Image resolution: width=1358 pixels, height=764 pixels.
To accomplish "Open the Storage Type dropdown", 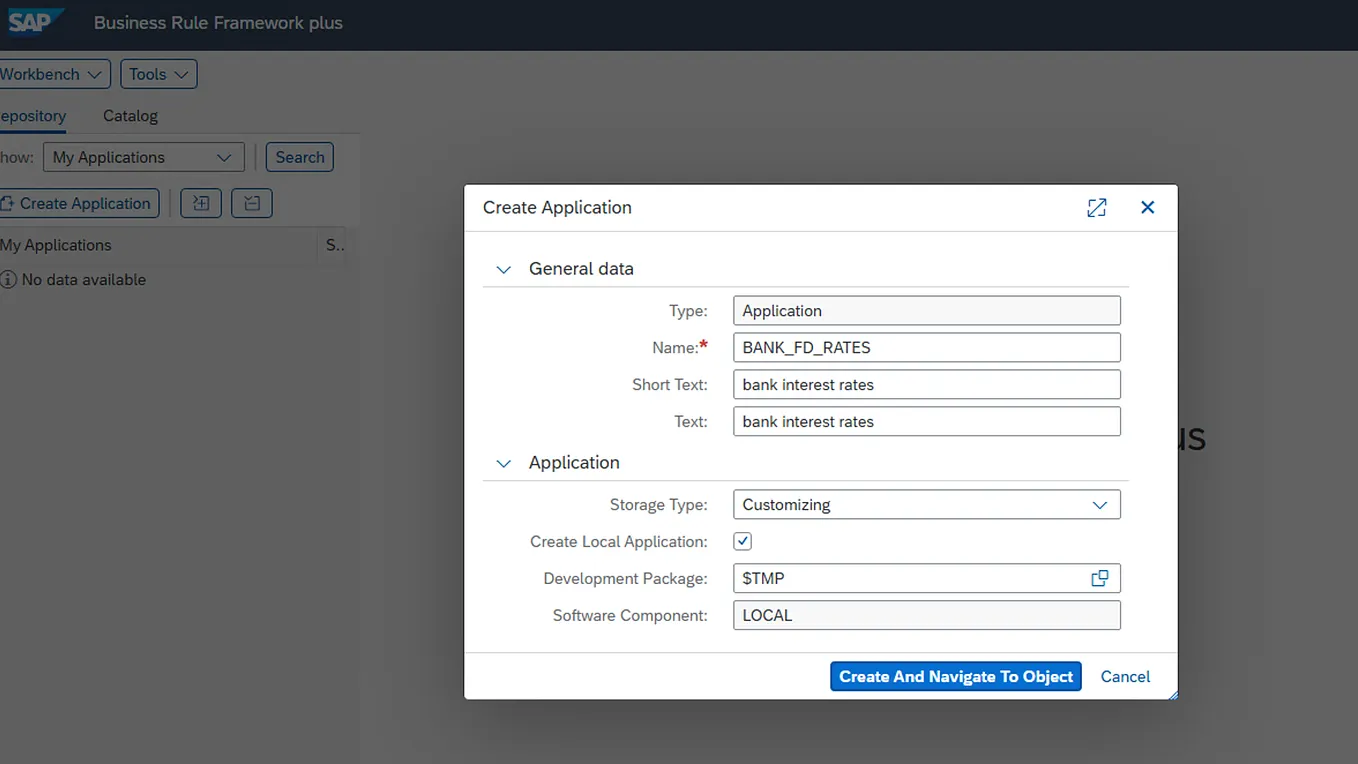I will tap(1099, 504).
